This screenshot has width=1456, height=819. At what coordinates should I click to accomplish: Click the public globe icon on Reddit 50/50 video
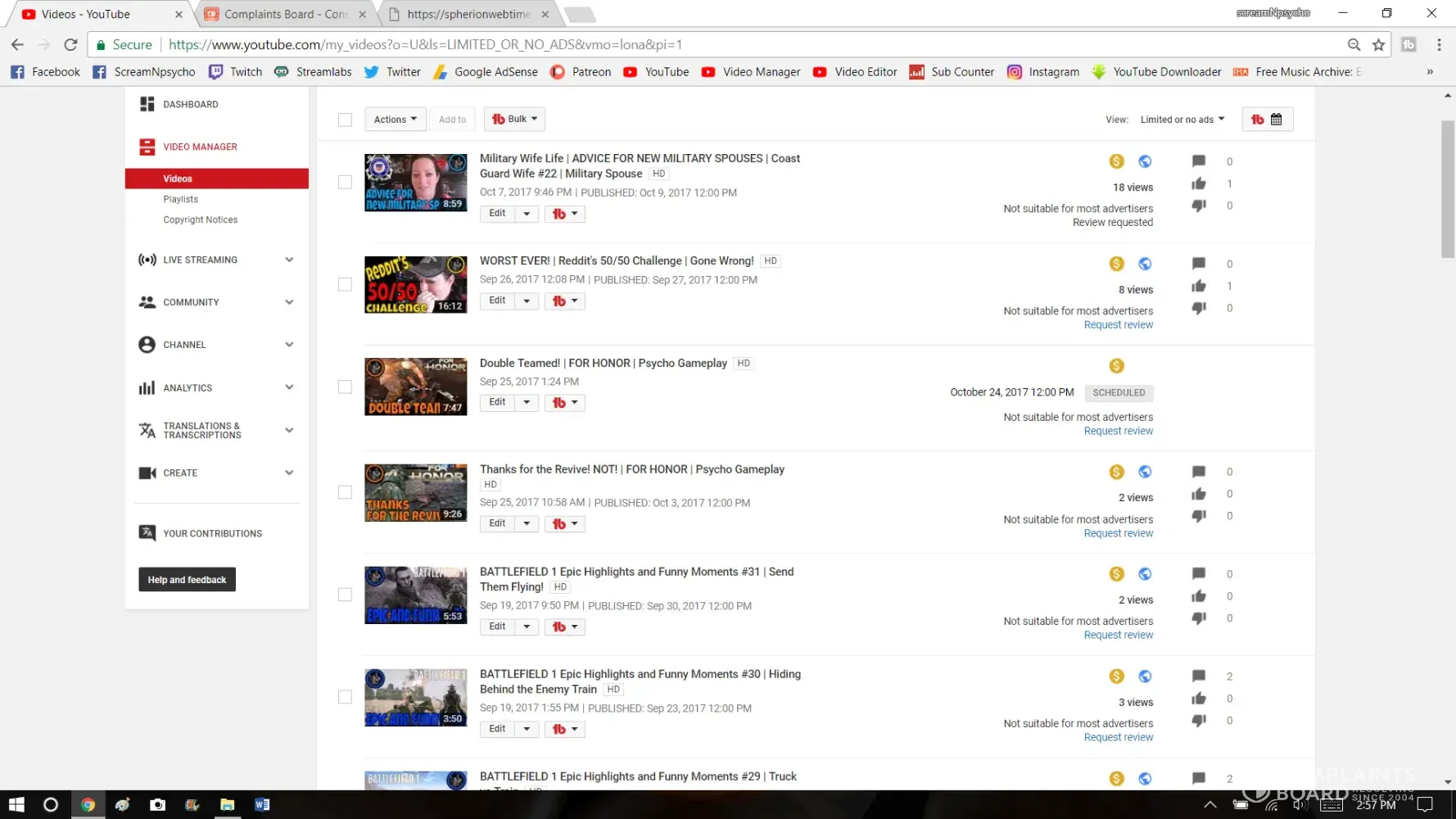[x=1145, y=264]
